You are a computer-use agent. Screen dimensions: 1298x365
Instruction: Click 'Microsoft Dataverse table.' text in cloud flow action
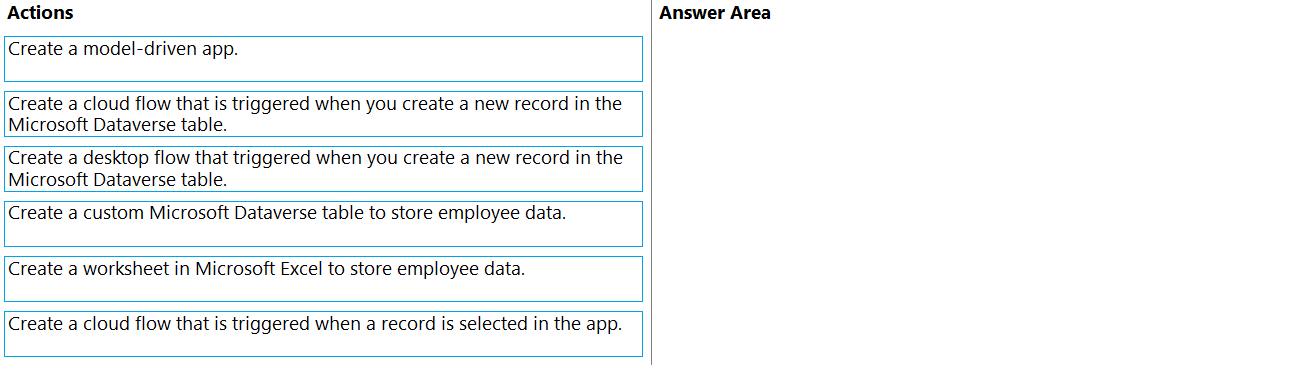pyautogui.click(x=117, y=125)
